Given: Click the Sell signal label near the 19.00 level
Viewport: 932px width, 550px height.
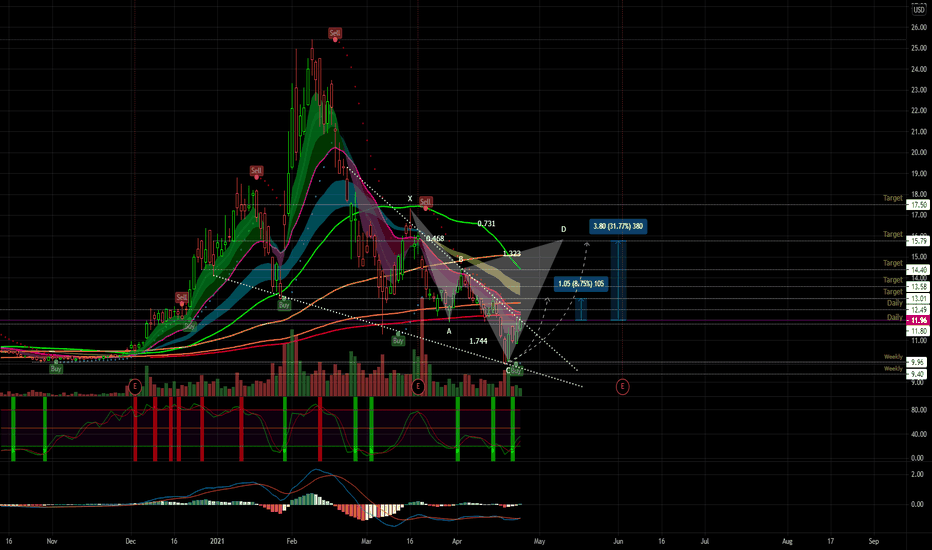Looking at the screenshot, I should point(256,171).
